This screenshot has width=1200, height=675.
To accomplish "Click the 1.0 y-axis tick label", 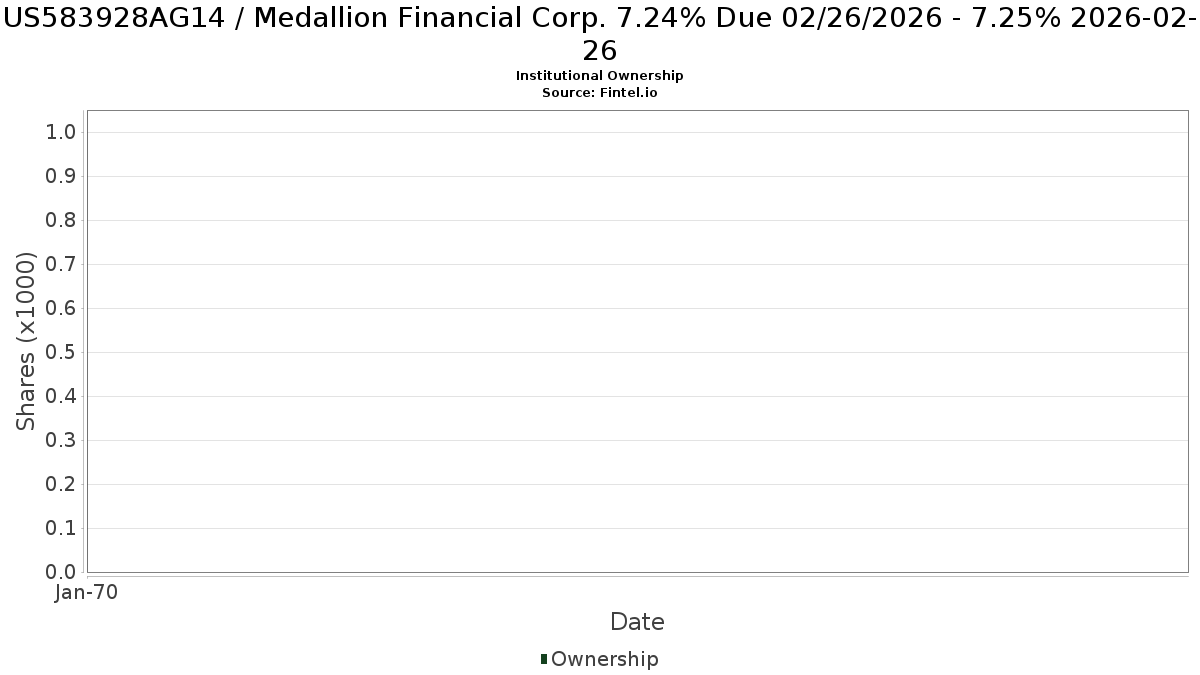I will pyautogui.click(x=62, y=132).
